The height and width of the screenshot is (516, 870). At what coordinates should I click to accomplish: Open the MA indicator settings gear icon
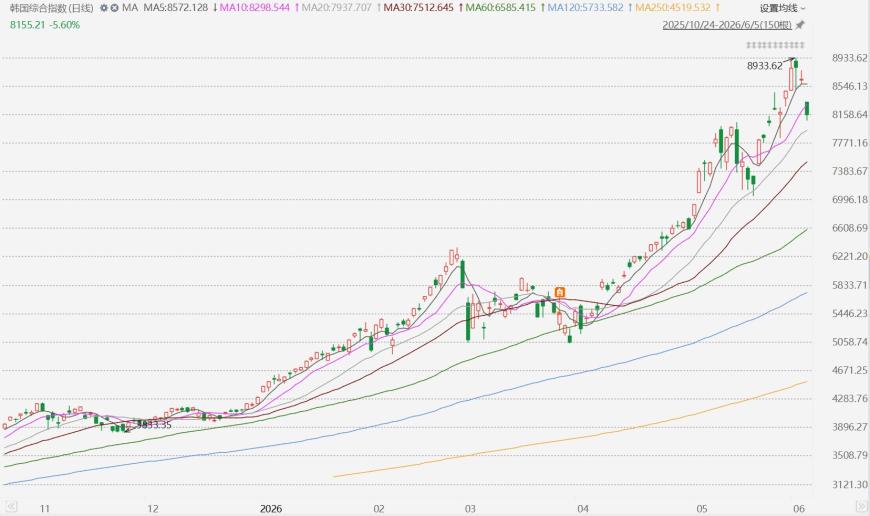104,8
